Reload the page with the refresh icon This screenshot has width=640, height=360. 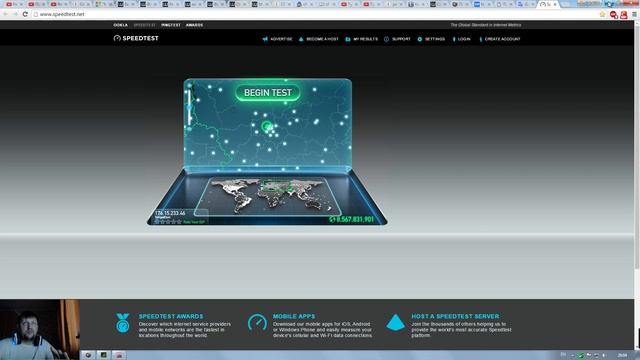pyautogui.click(x=25, y=14)
